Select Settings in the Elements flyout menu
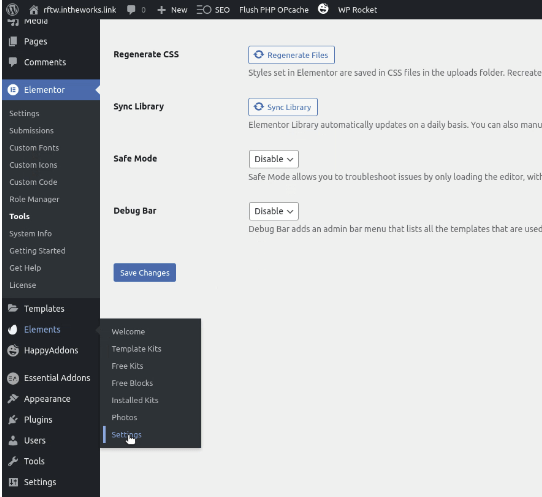 (x=126, y=434)
